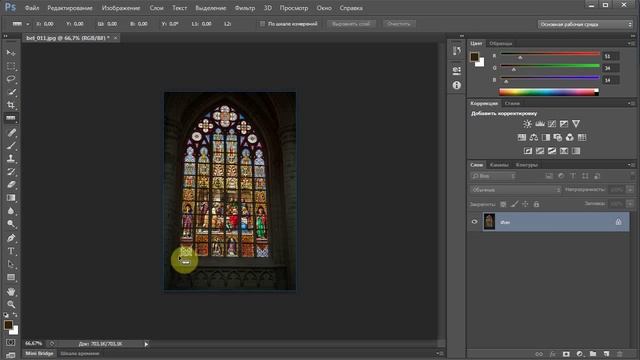Toggle pixel layer filter in Layers panel
This screenshot has height=360, width=640.
click(549, 176)
